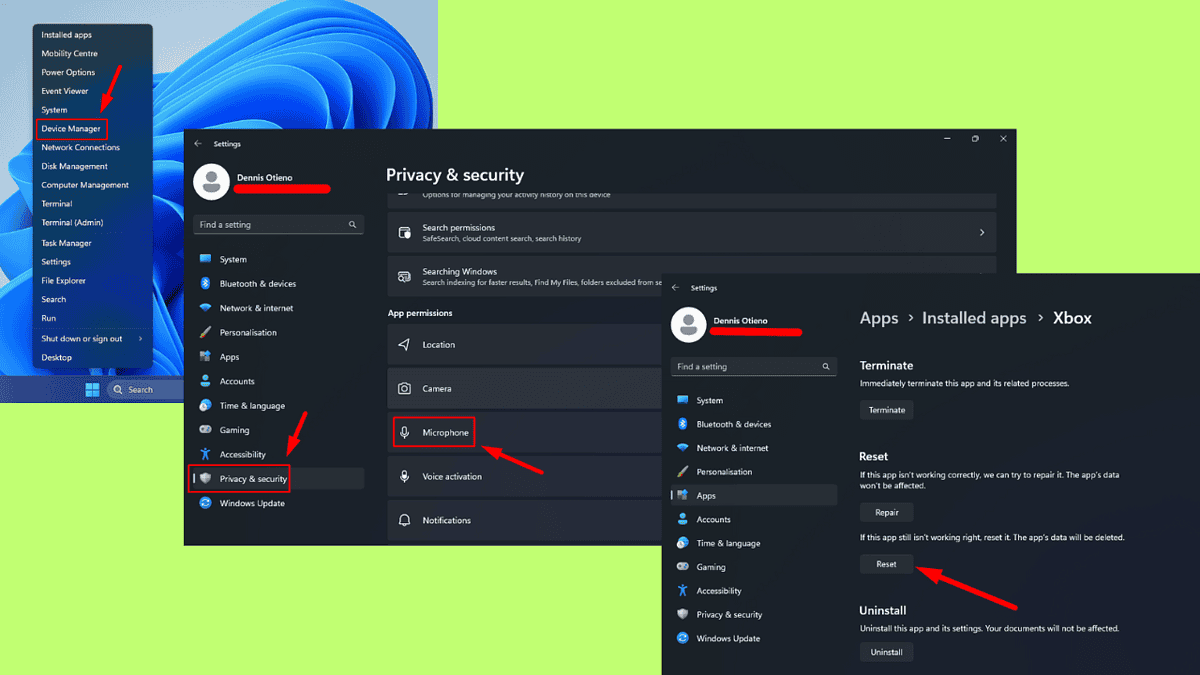Click the Dennis Otieno profile avatar in the Privacy window
The image size is (1200, 675).
(x=211, y=182)
